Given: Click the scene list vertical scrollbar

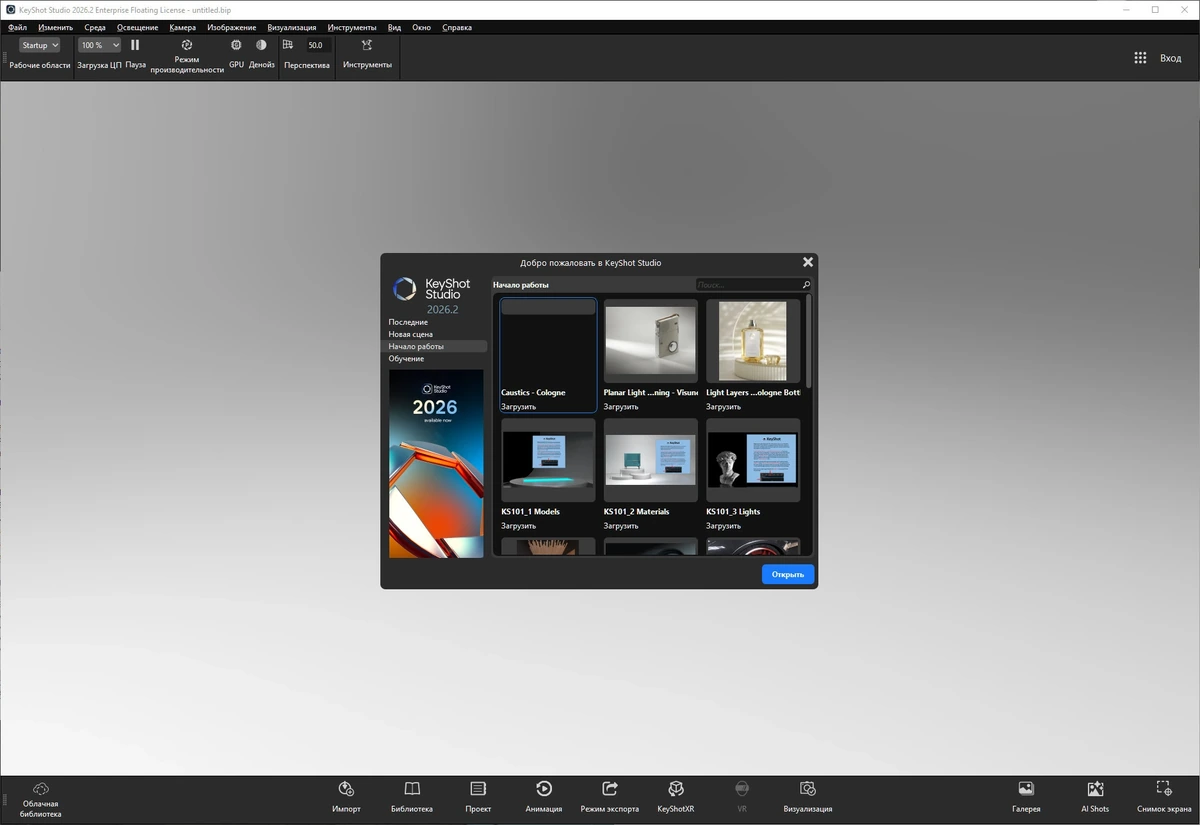Looking at the screenshot, I should [808, 342].
